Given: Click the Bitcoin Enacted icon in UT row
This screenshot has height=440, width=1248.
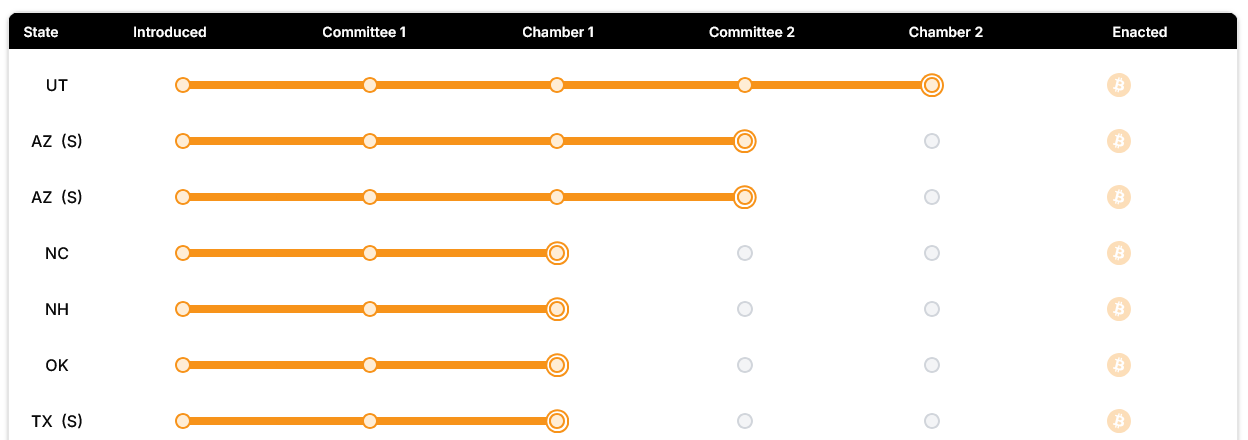Looking at the screenshot, I should tap(1118, 86).
